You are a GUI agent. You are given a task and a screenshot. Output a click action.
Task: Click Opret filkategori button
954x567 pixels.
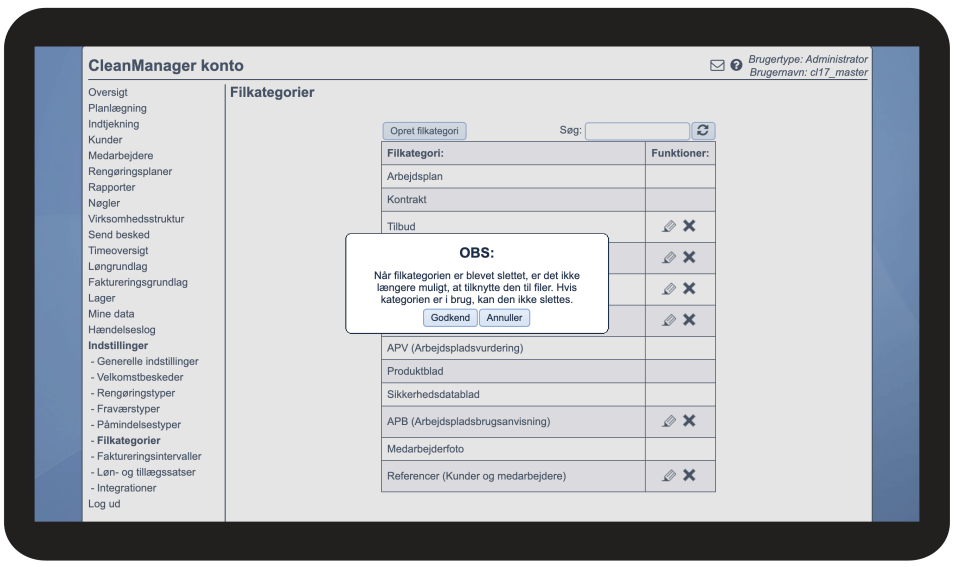tap(425, 131)
